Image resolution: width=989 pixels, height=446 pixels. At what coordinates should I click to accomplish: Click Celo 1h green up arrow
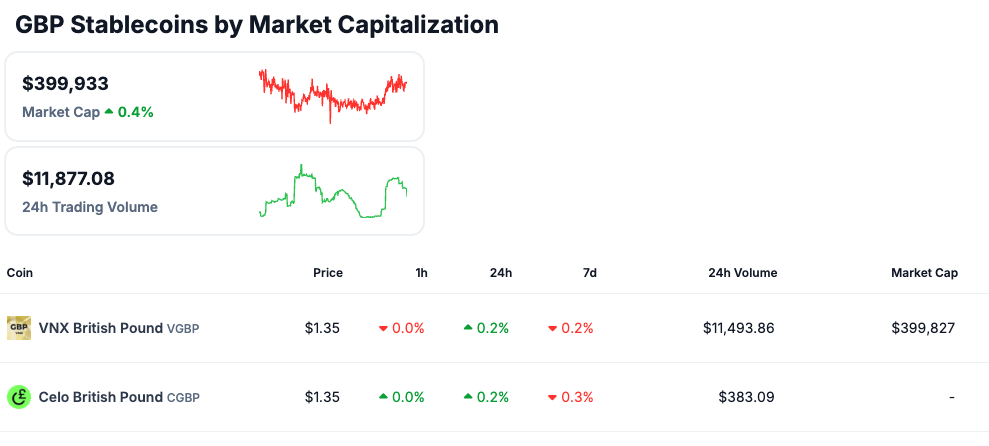point(384,397)
